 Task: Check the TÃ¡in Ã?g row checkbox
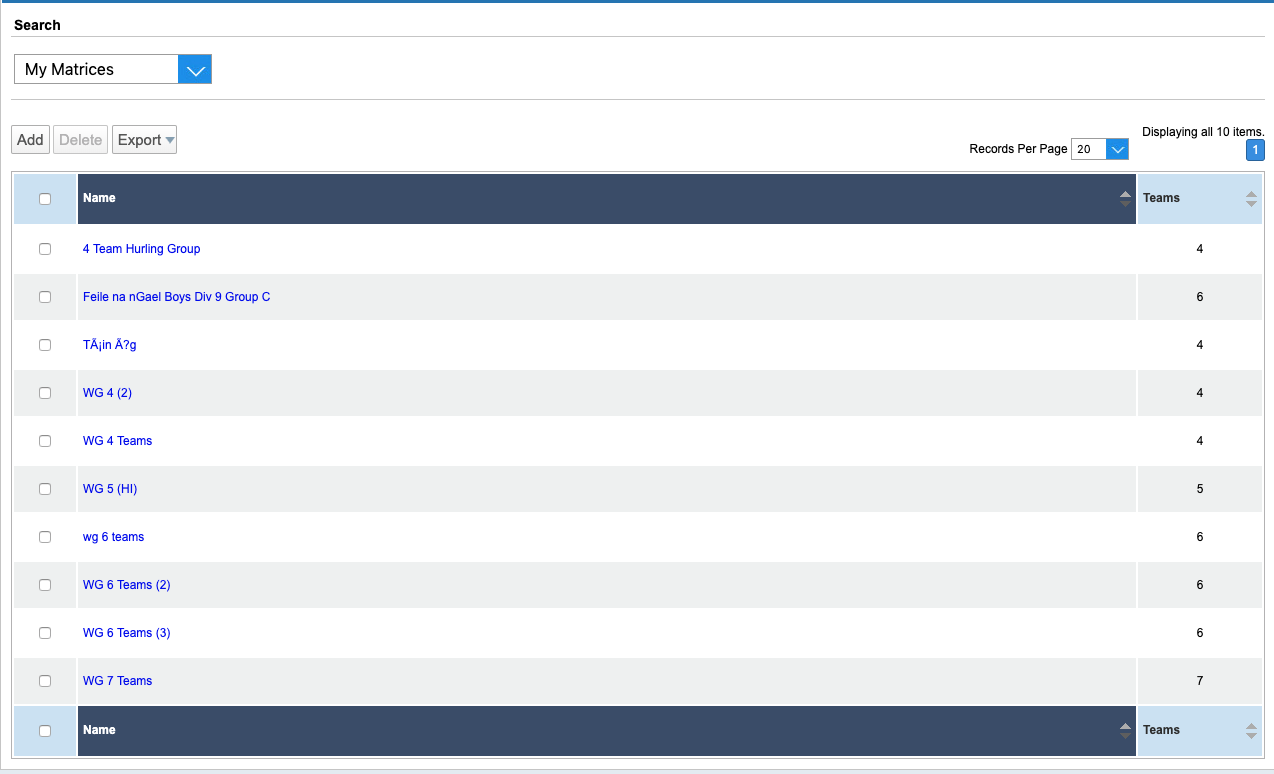[x=45, y=345]
